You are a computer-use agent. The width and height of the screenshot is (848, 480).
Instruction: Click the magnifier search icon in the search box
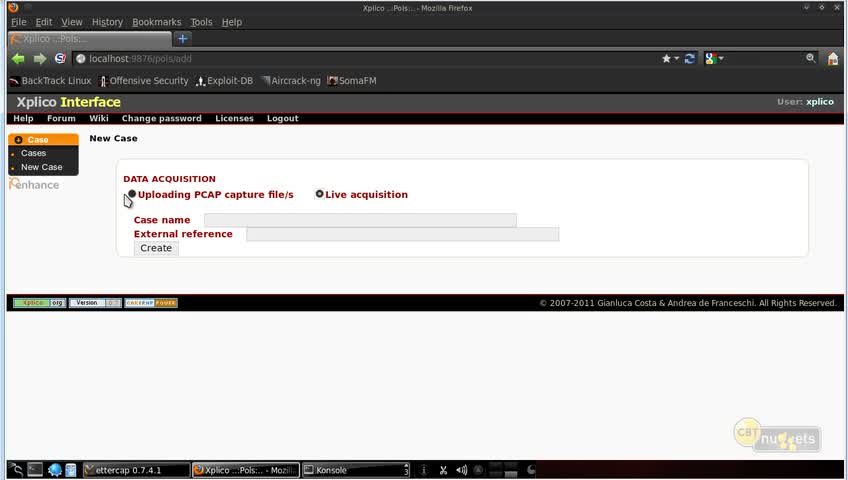point(810,58)
